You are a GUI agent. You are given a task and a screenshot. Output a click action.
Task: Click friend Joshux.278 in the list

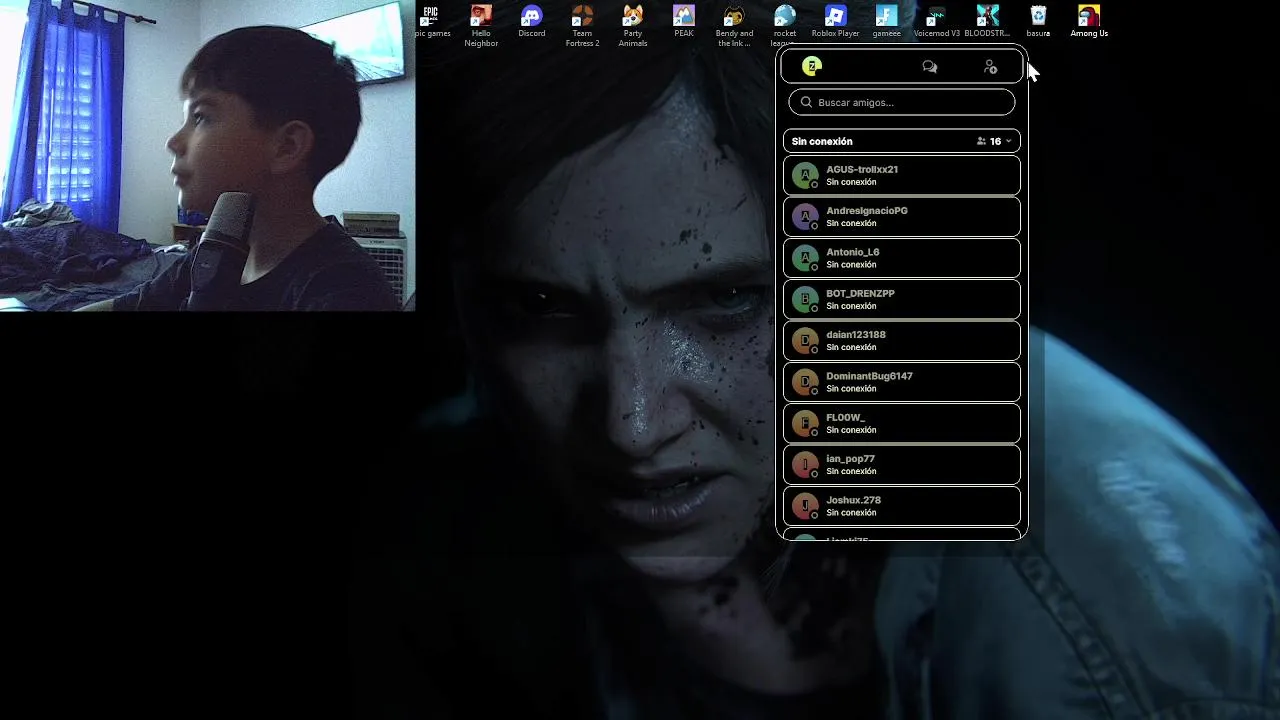point(902,506)
